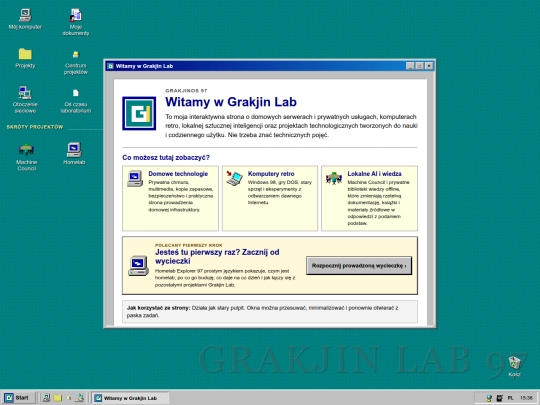Open the Komputery retro heading link
This screenshot has height=405, width=540.
tap(271, 174)
